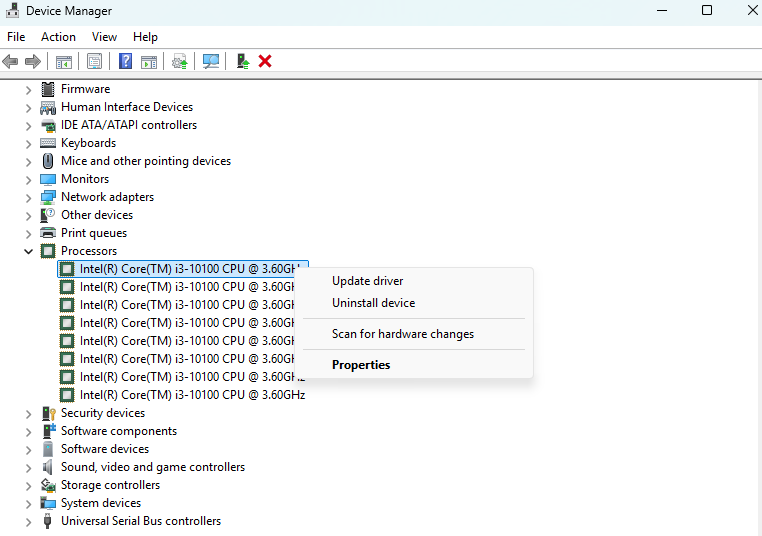Choose Update driver in context menu
Viewport: 762px width, 536px height.
[x=367, y=281]
